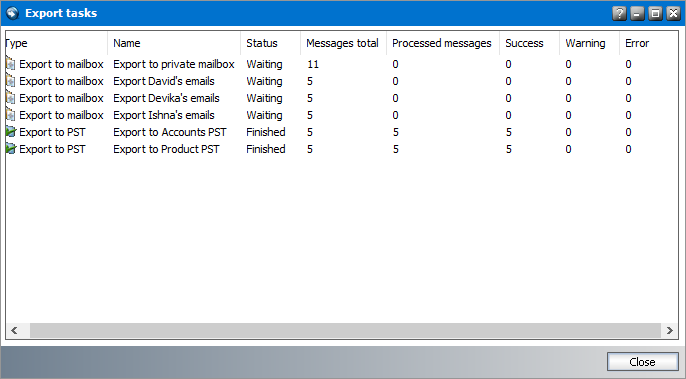Open help with the question mark button
Screen dimensions: 686x379
click(x=619, y=14)
